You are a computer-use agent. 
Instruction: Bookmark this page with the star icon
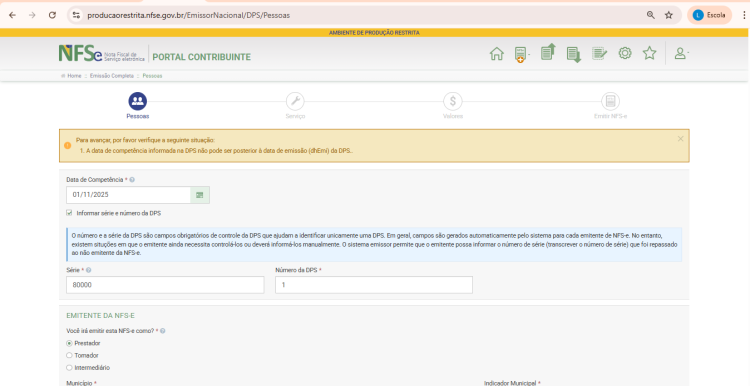coord(669,15)
